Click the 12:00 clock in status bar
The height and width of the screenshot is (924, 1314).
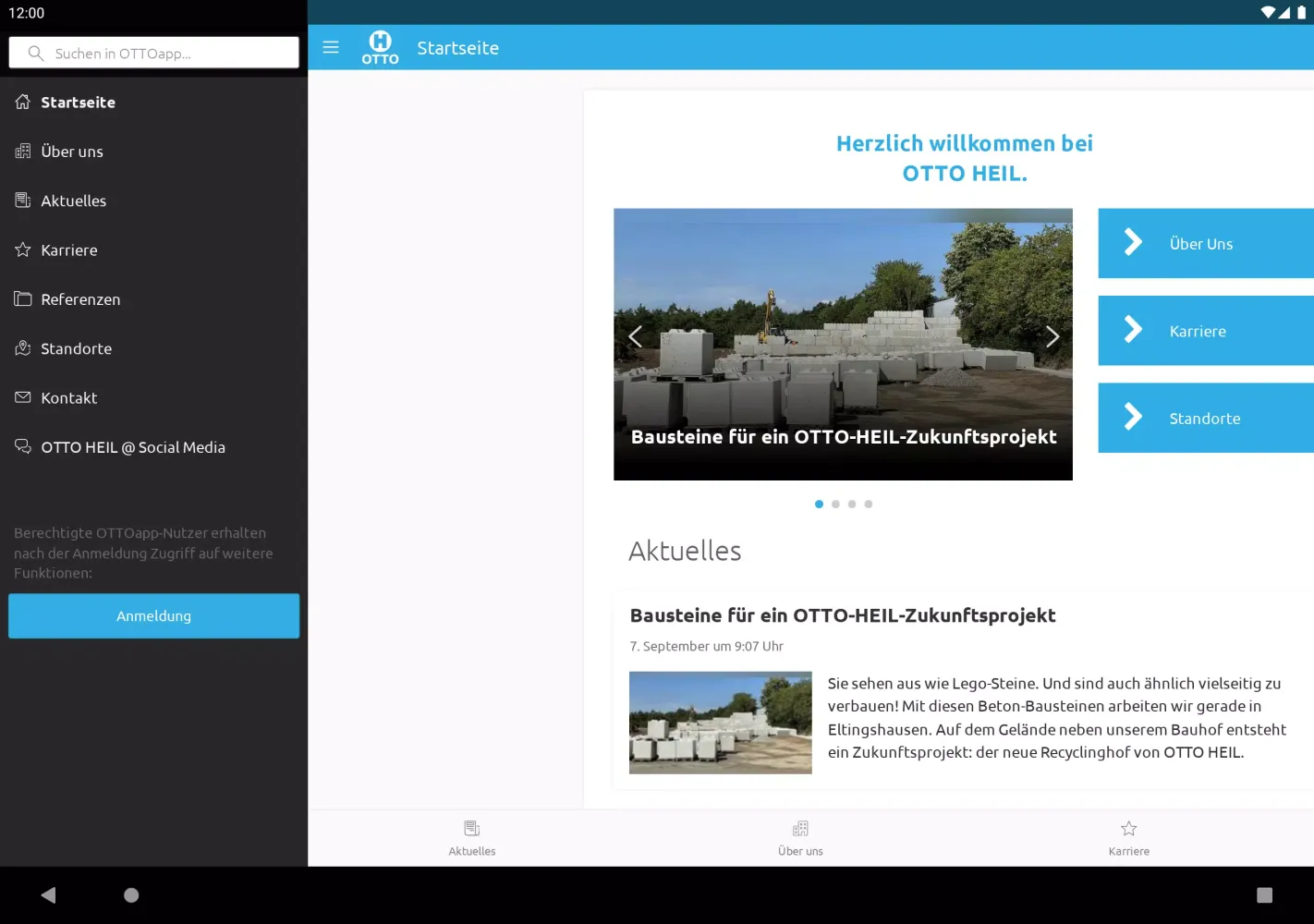pyautogui.click(x=27, y=13)
